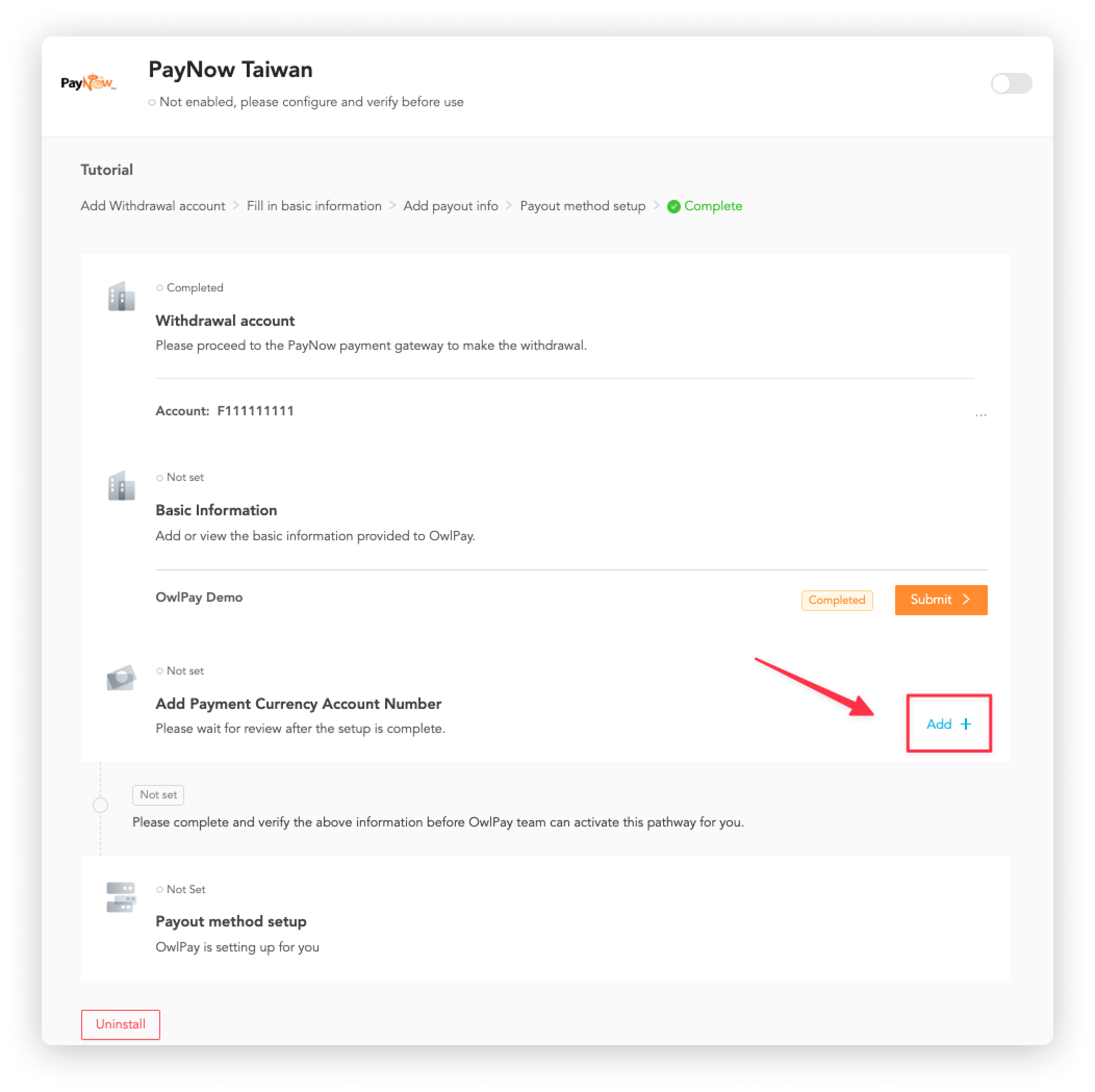Viewport: 1095px width, 1092px height.
Task: Click 'Please wait for review' description text
Action: (x=300, y=728)
